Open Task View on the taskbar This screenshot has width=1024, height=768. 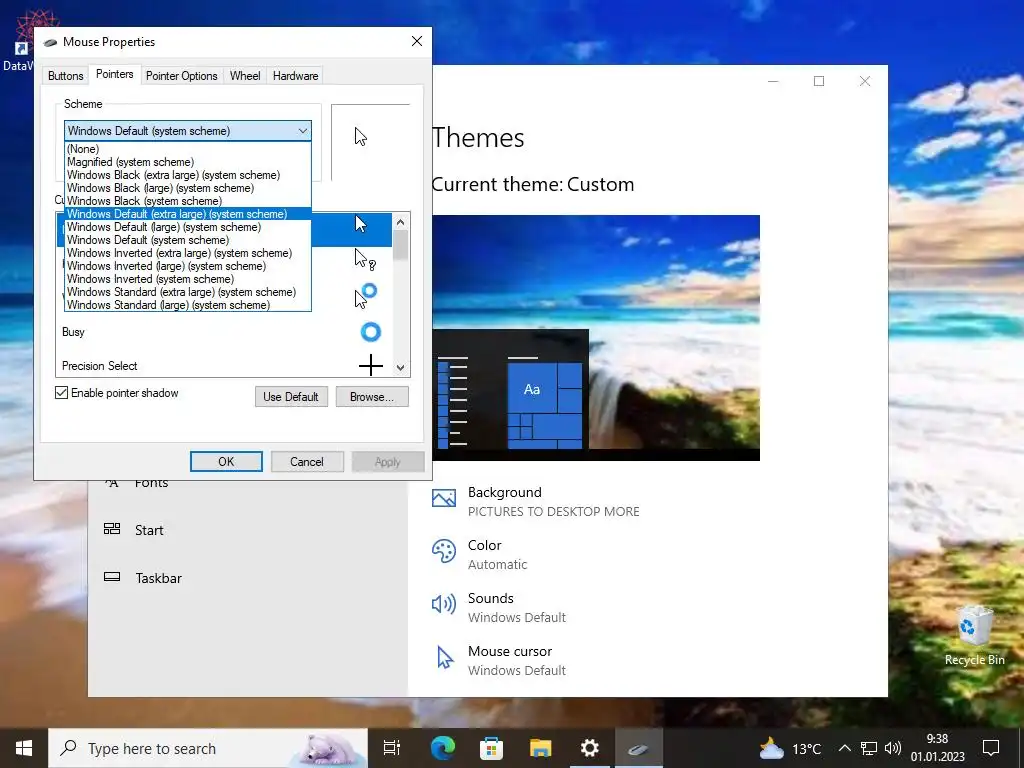(x=392, y=748)
